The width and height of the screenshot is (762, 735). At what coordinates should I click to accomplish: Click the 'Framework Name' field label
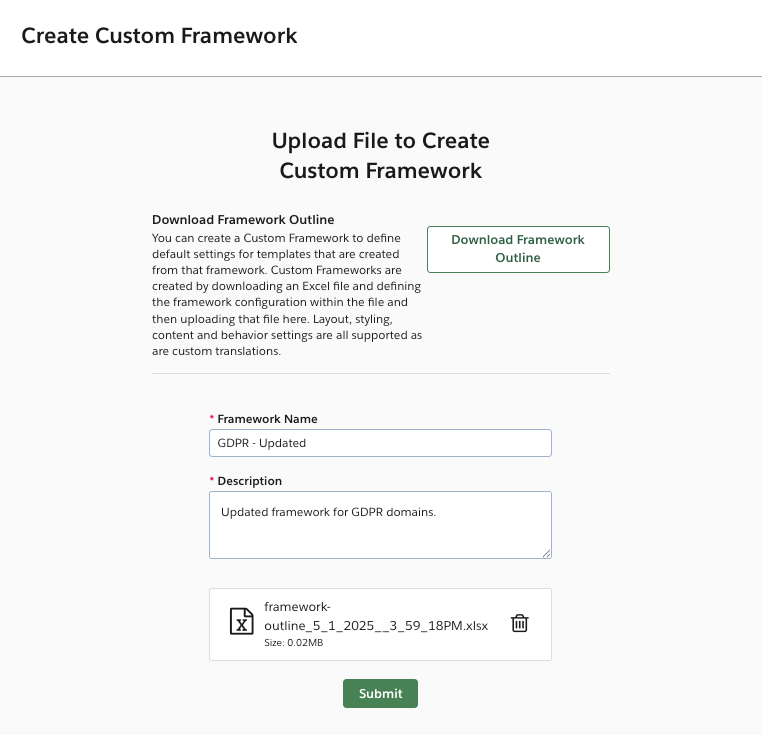pos(267,419)
